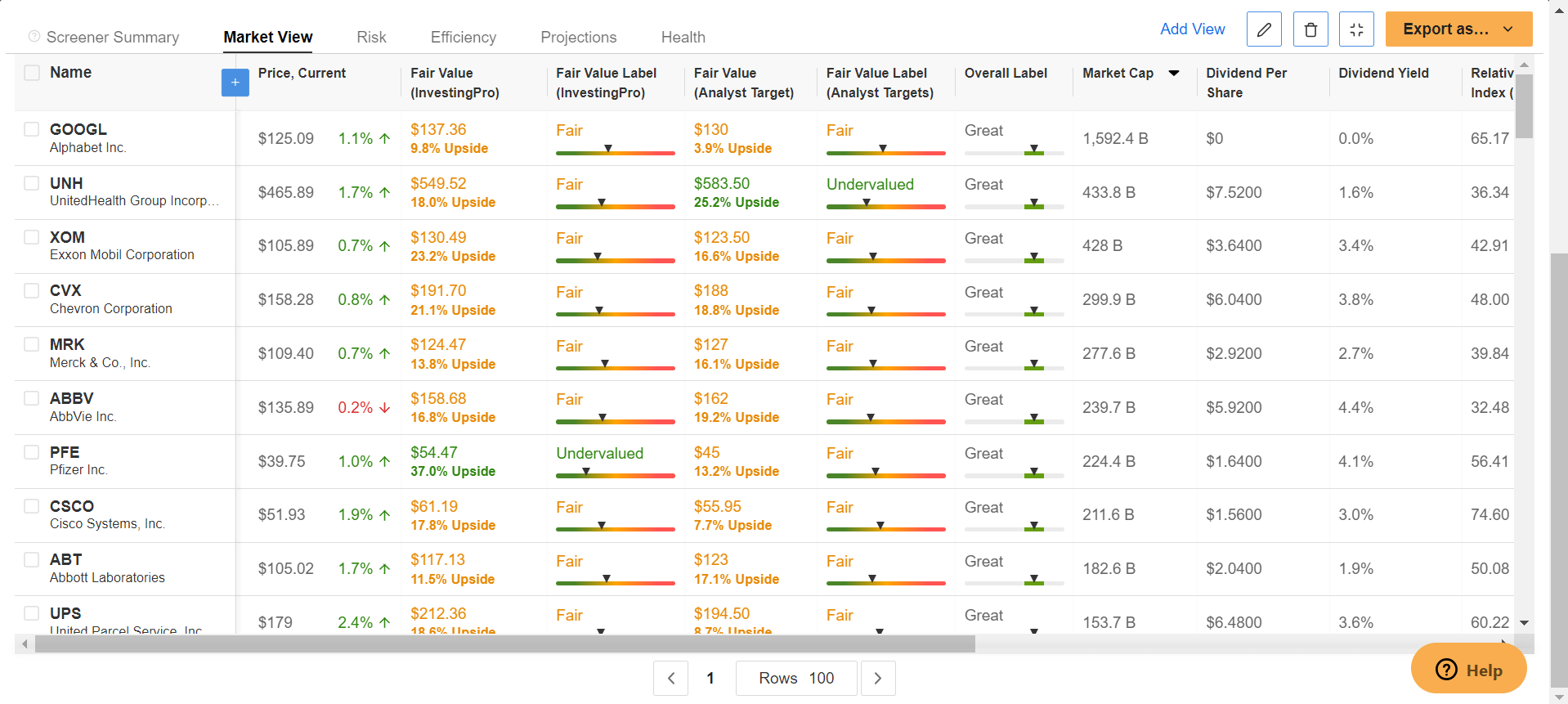Open the Efficiency tab
1568x704 pixels.
(464, 37)
